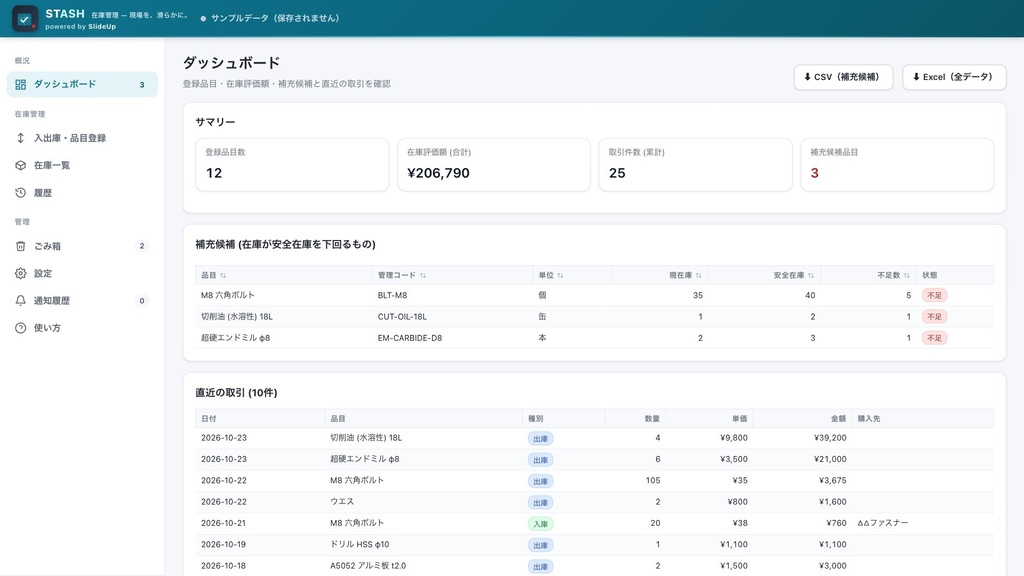Sort by 安全在庫 column sort arrows
This screenshot has width=1024, height=576.
point(811,276)
